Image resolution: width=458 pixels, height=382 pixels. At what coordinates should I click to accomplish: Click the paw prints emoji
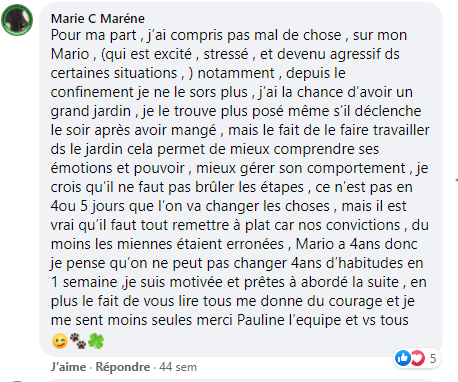click(x=78, y=341)
